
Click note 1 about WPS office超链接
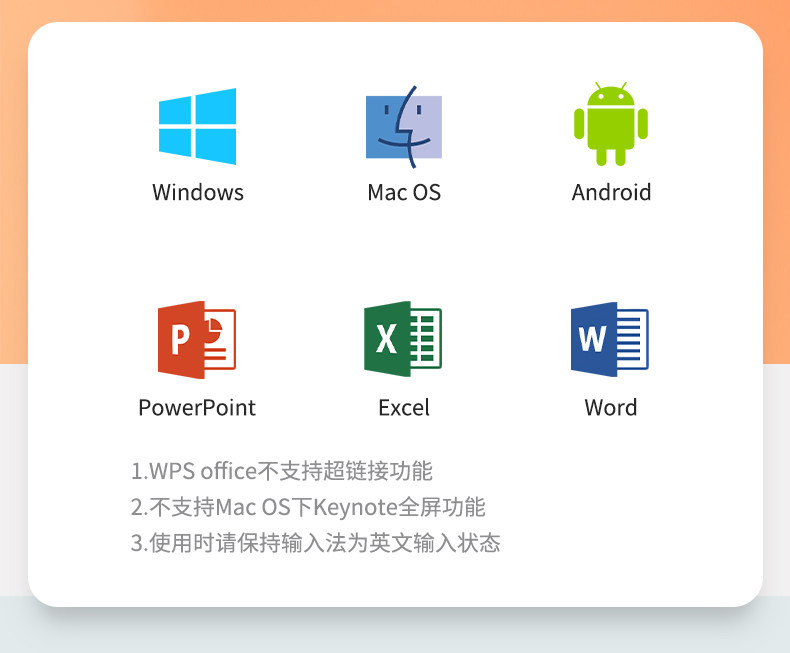tap(282, 471)
